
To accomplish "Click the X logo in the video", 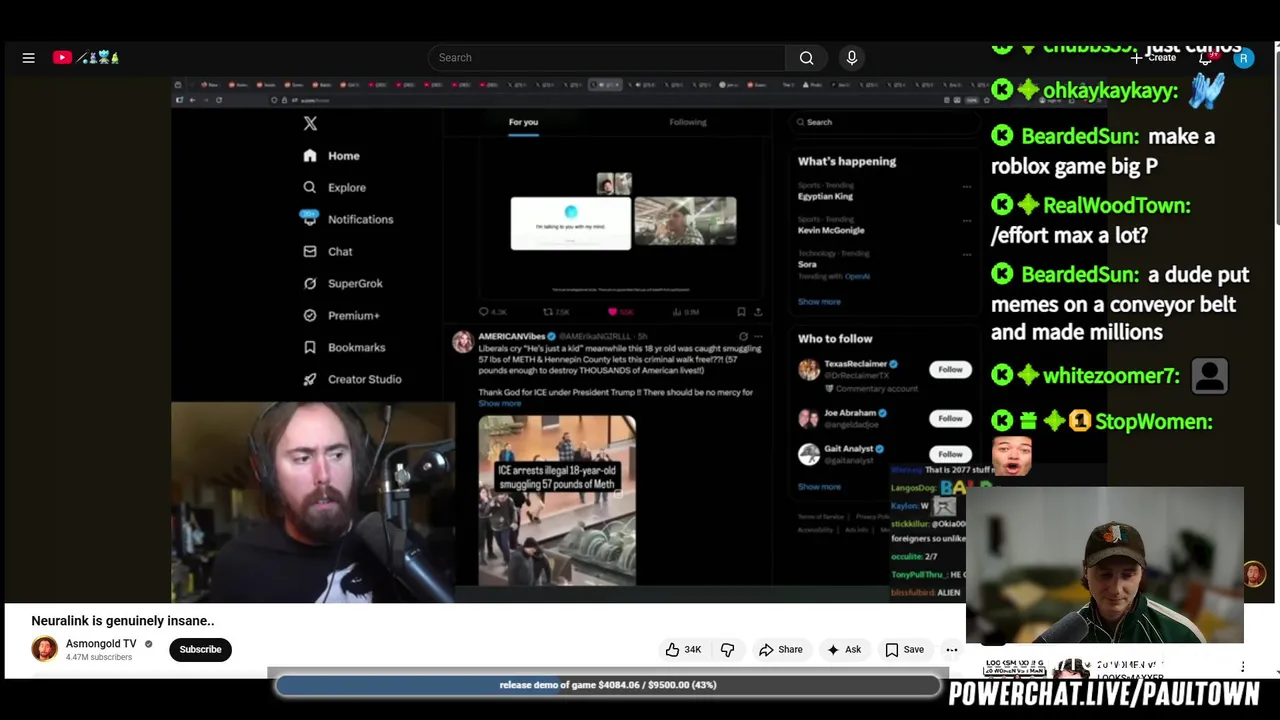I will click(x=310, y=124).
